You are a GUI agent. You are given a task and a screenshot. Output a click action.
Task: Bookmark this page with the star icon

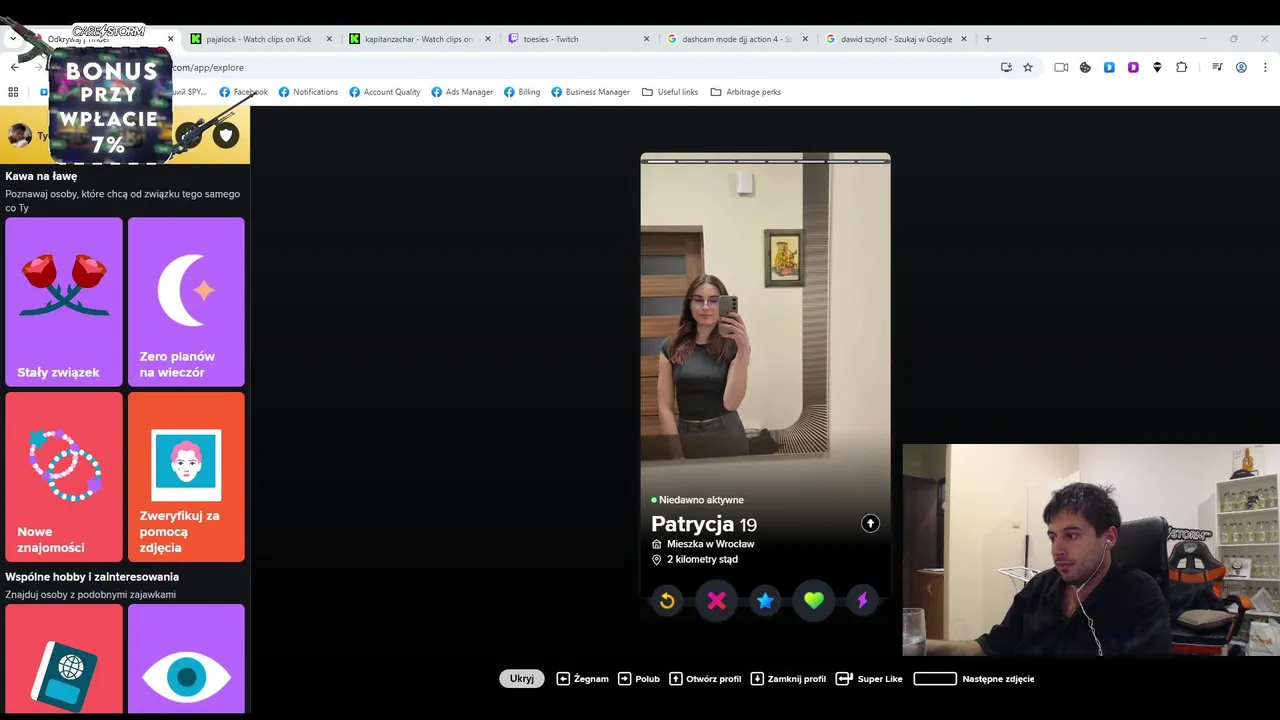[x=1028, y=67]
